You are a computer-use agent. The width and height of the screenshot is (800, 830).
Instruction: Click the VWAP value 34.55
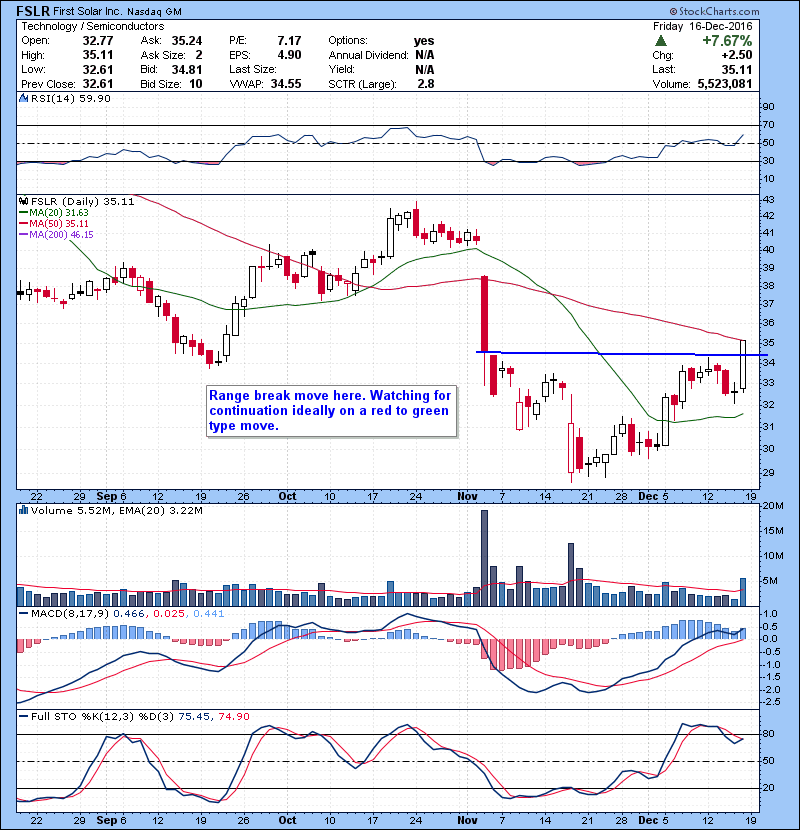[286, 84]
